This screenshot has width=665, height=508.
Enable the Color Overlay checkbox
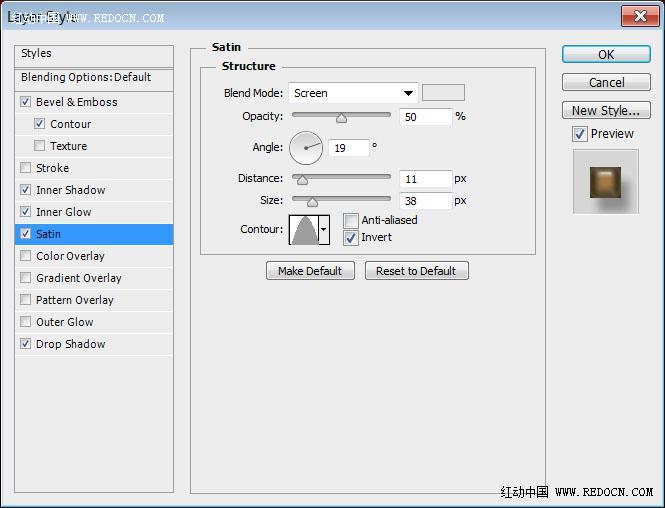coord(25,256)
